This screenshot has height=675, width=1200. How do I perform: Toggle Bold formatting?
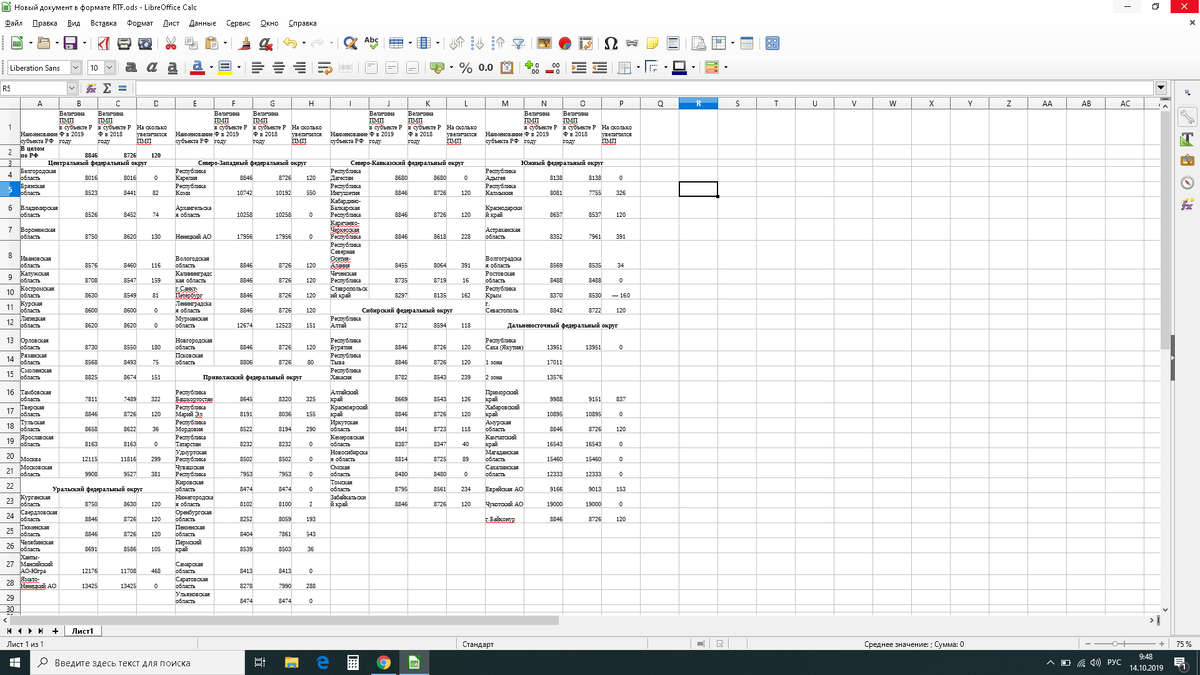tap(131, 68)
